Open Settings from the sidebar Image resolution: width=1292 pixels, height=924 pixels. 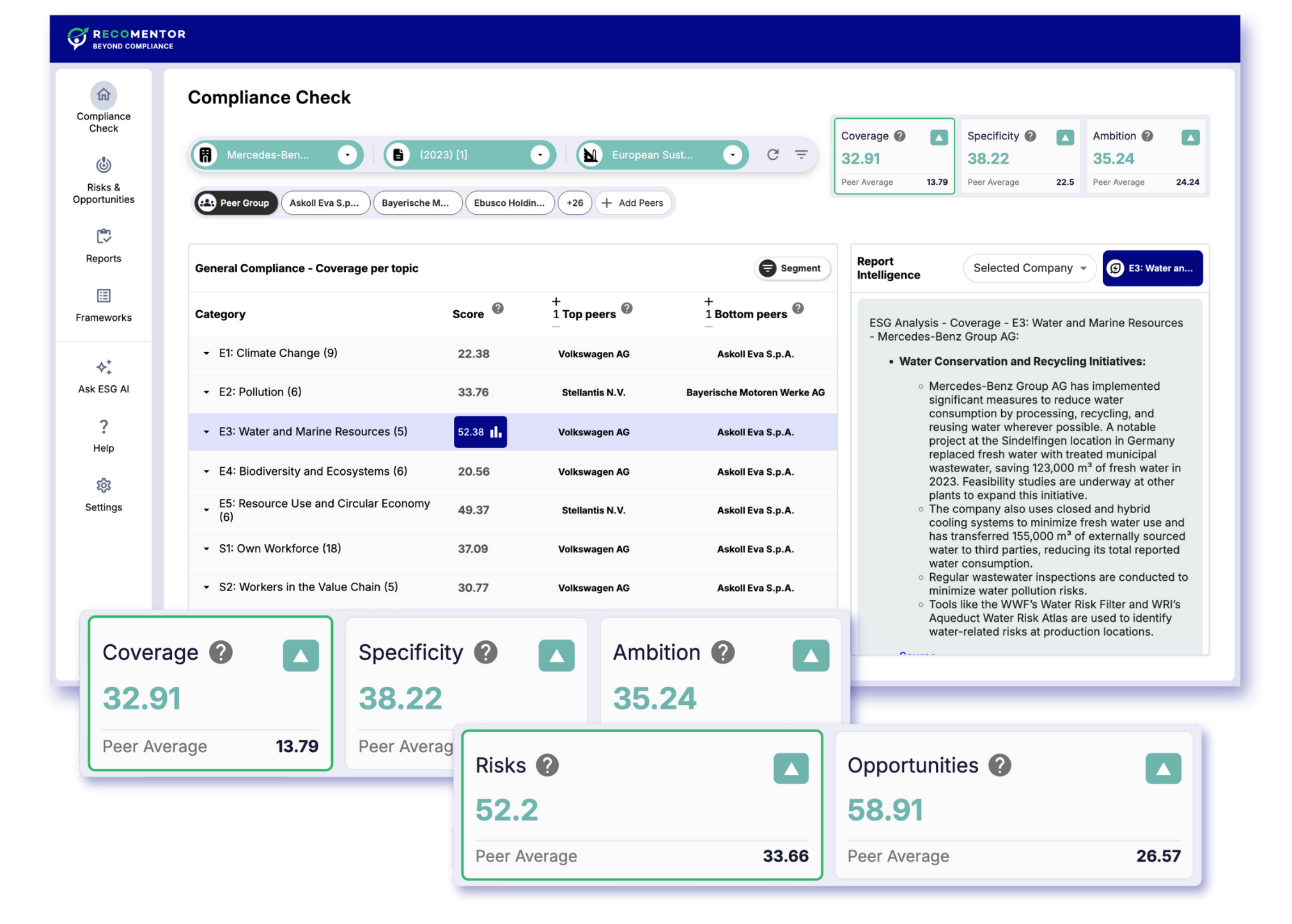(x=103, y=495)
